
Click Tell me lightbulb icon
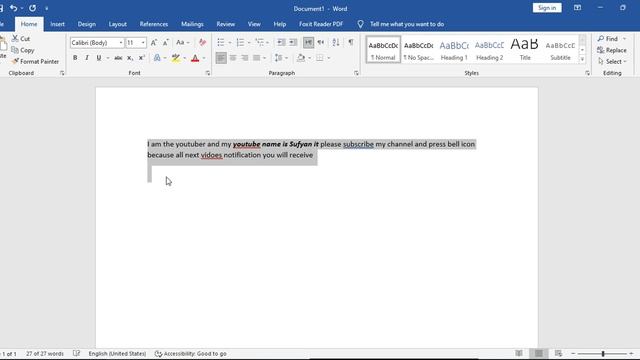point(360,24)
